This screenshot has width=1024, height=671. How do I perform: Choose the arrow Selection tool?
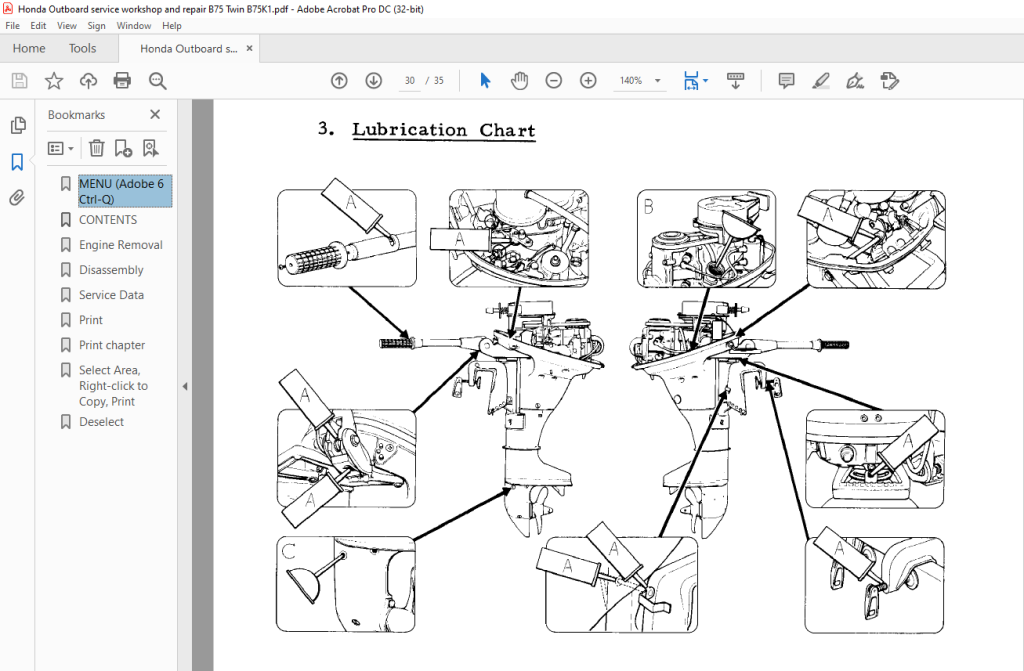tap(485, 81)
